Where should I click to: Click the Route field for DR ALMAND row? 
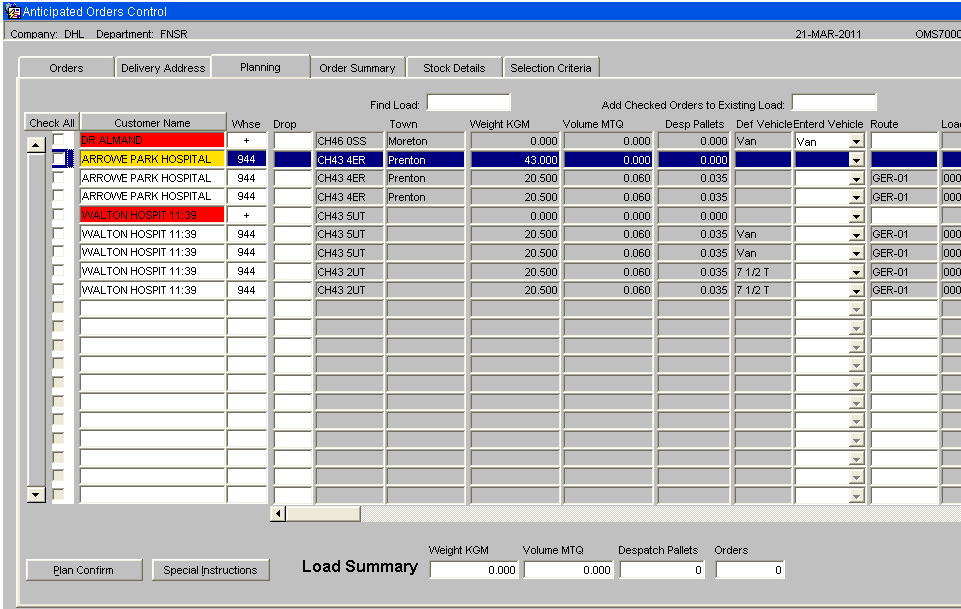(904, 141)
